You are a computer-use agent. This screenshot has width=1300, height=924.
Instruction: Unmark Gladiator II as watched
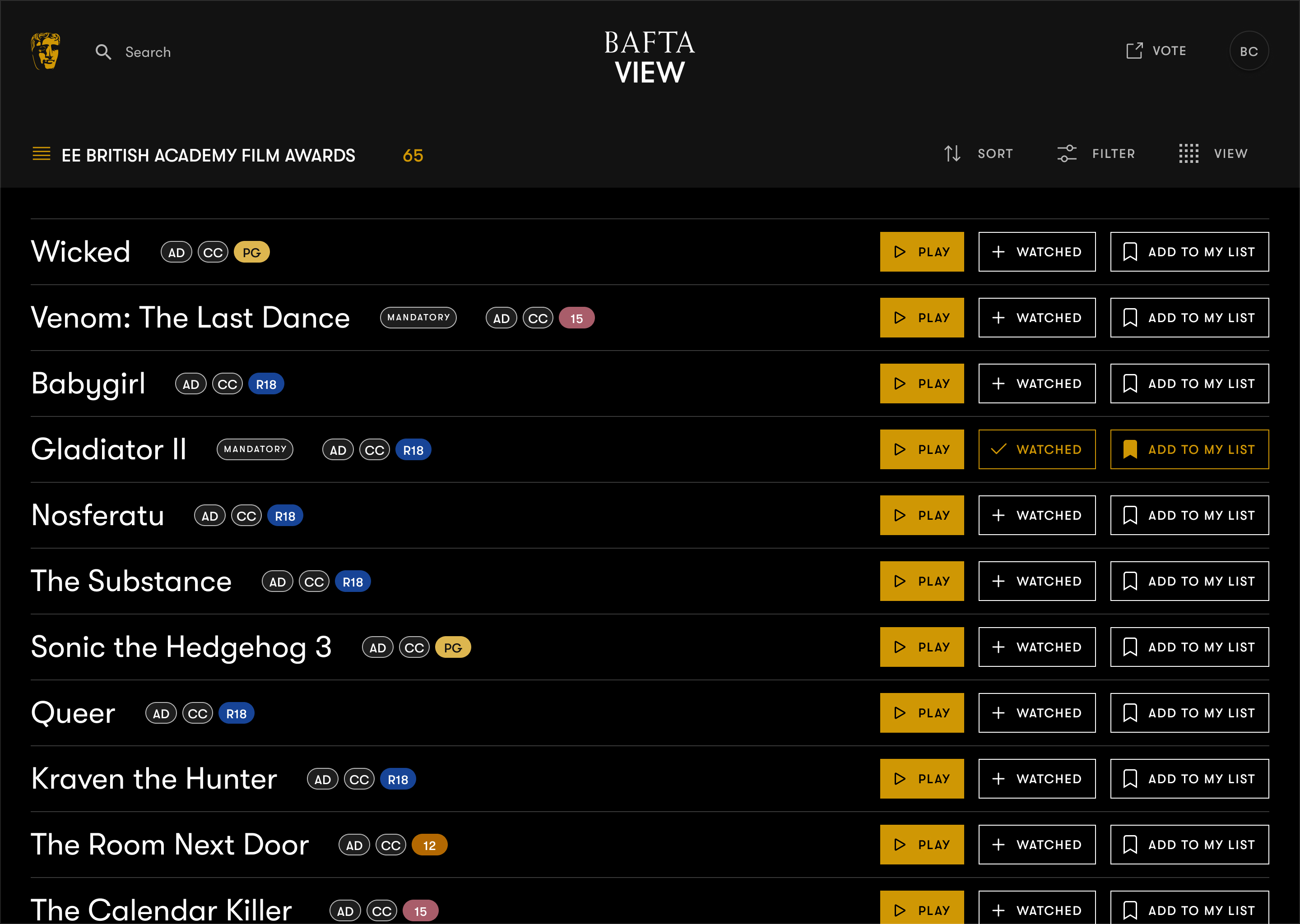[1036, 449]
